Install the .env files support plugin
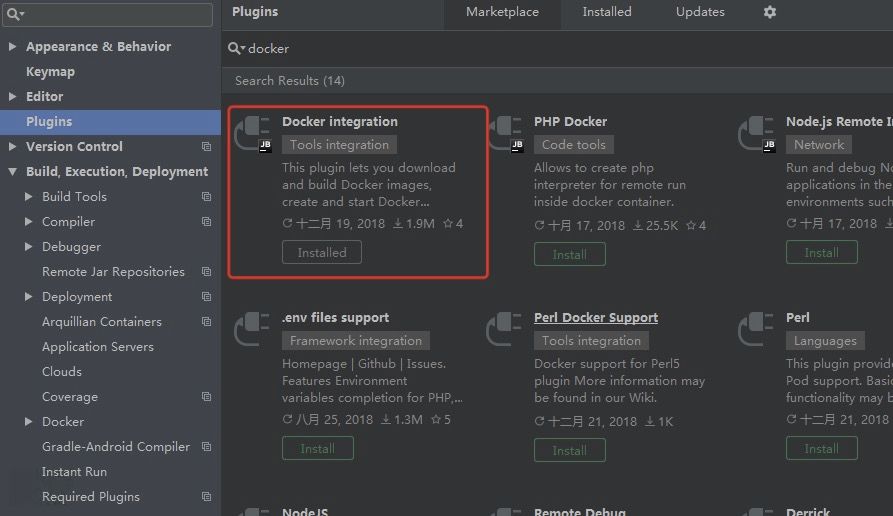893x516 pixels. (317, 449)
